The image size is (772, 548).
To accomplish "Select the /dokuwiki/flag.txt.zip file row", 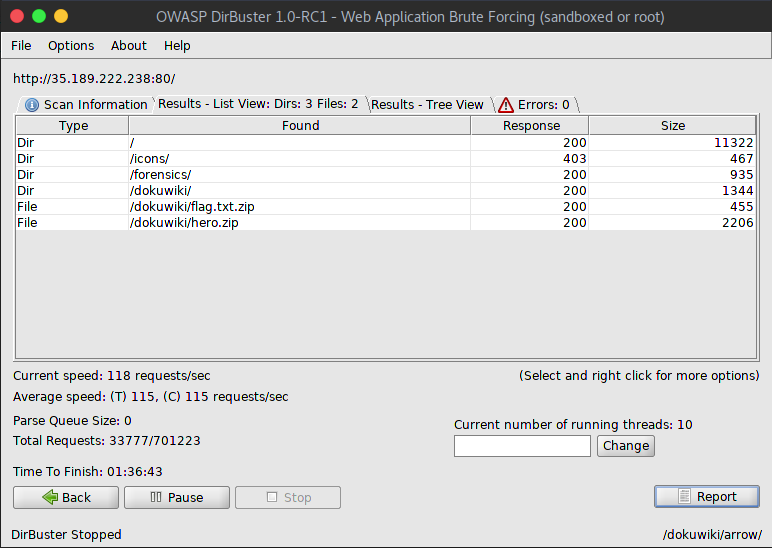I will tap(386, 207).
